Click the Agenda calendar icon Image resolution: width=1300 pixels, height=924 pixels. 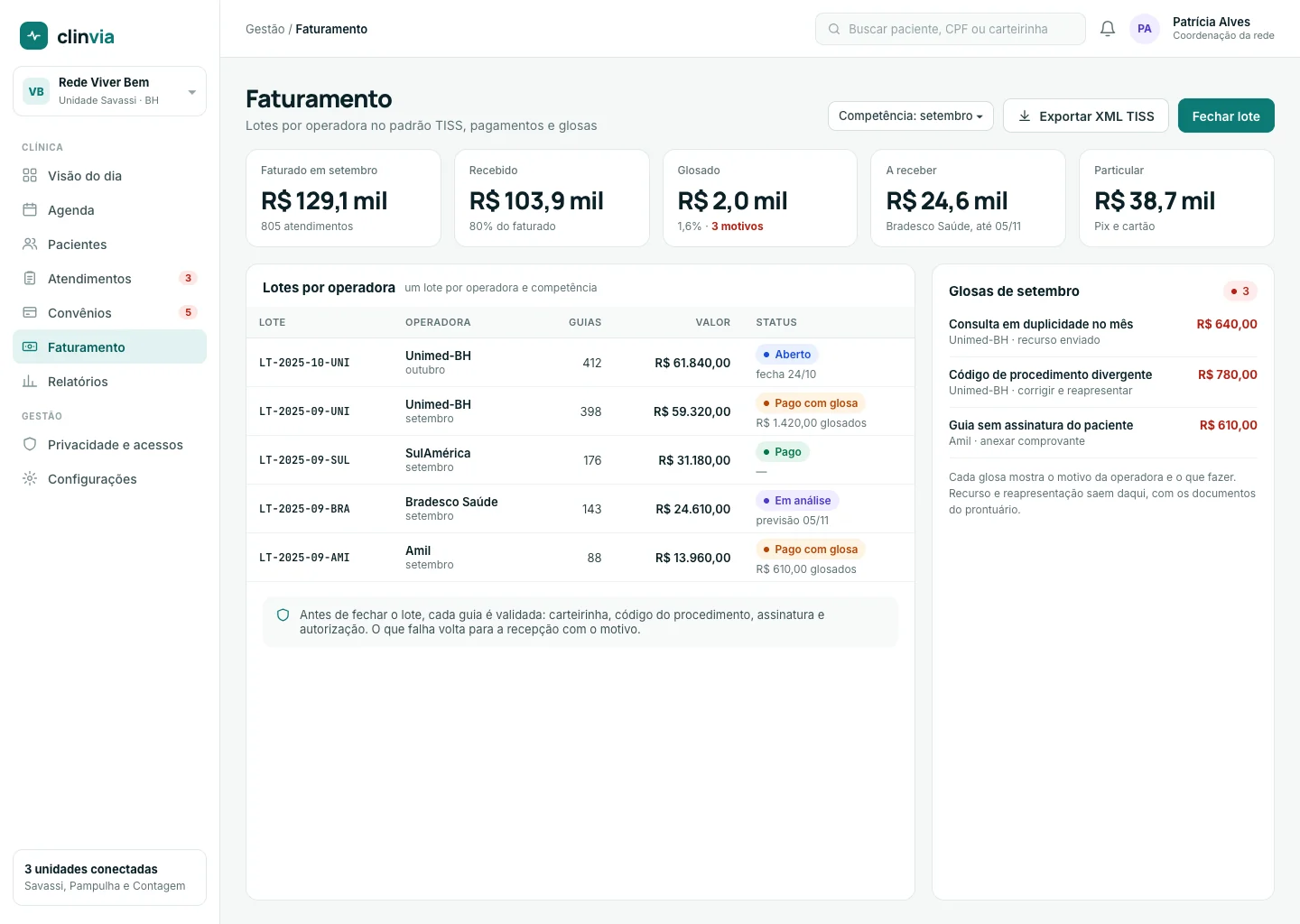point(30,210)
